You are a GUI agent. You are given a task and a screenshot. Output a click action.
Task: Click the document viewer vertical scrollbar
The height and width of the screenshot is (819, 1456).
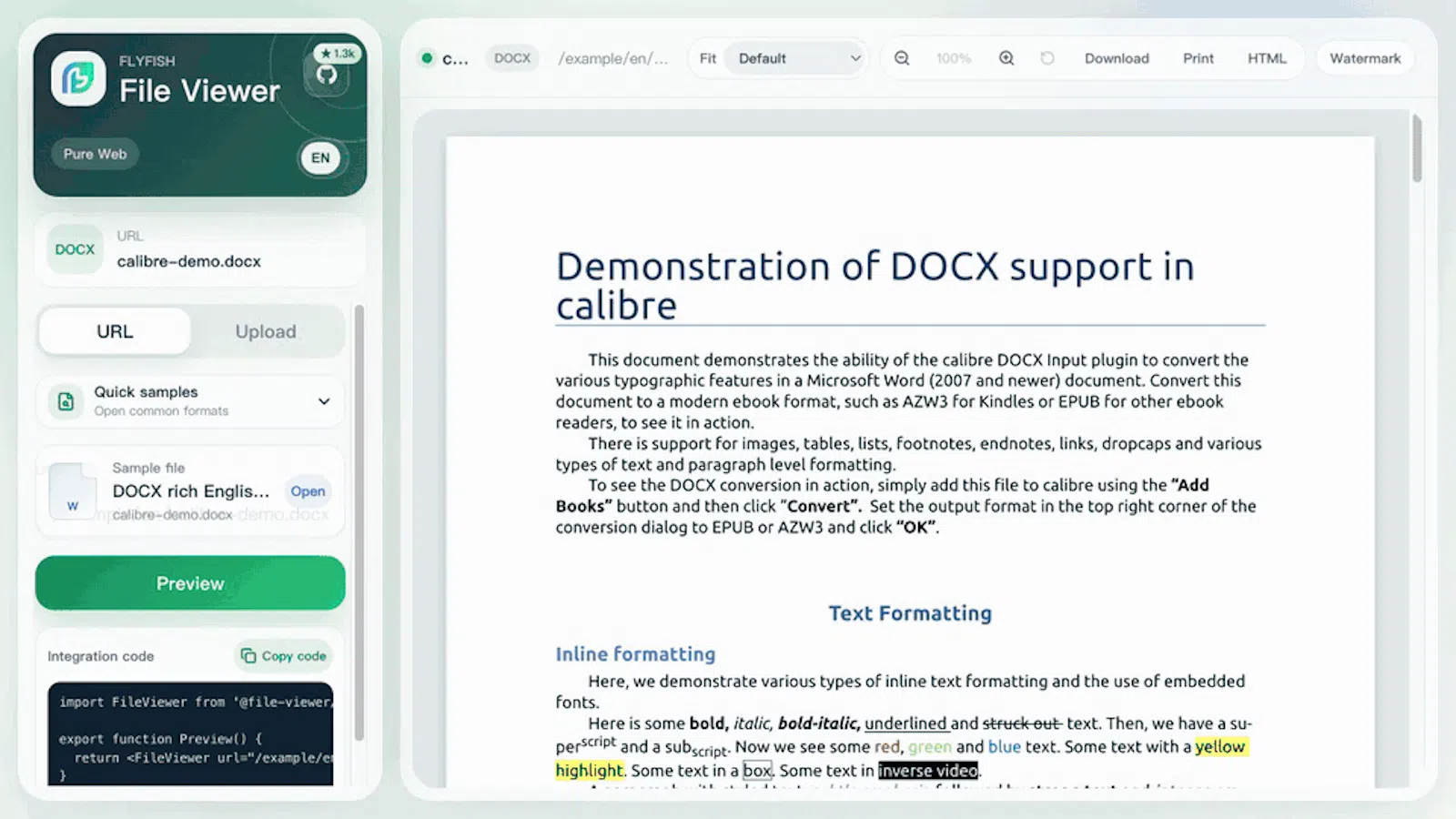tap(1417, 148)
